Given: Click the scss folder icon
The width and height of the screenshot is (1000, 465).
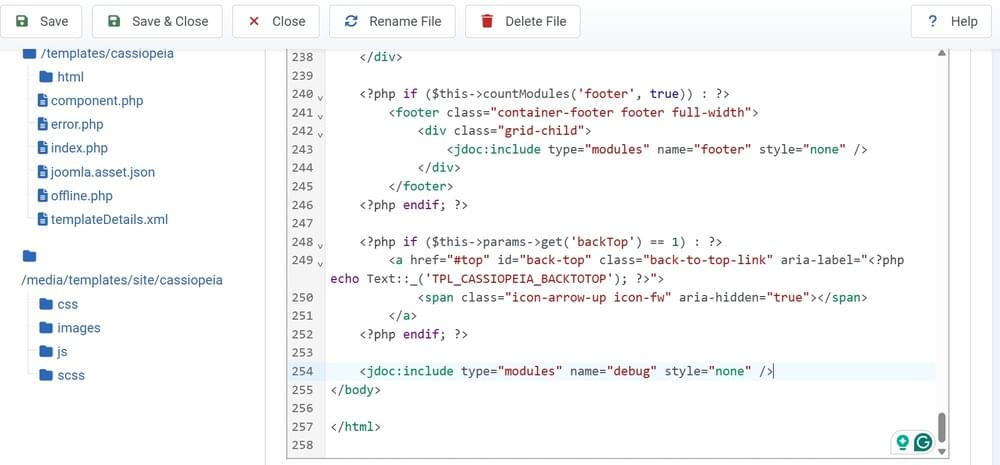Looking at the screenshot, I should point(46,375).
